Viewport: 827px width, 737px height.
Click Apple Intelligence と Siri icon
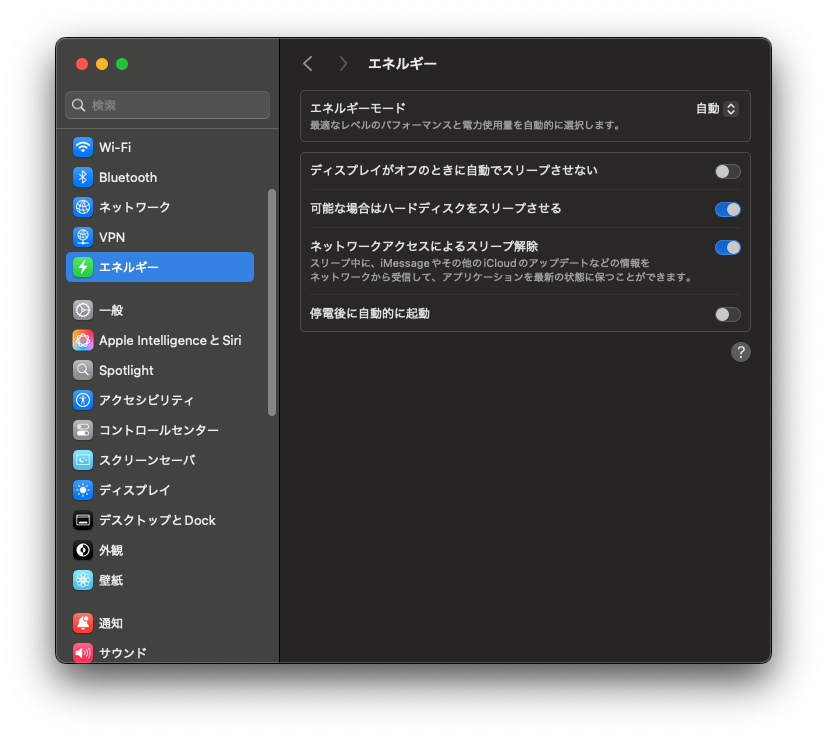click(x=83, y=340)
